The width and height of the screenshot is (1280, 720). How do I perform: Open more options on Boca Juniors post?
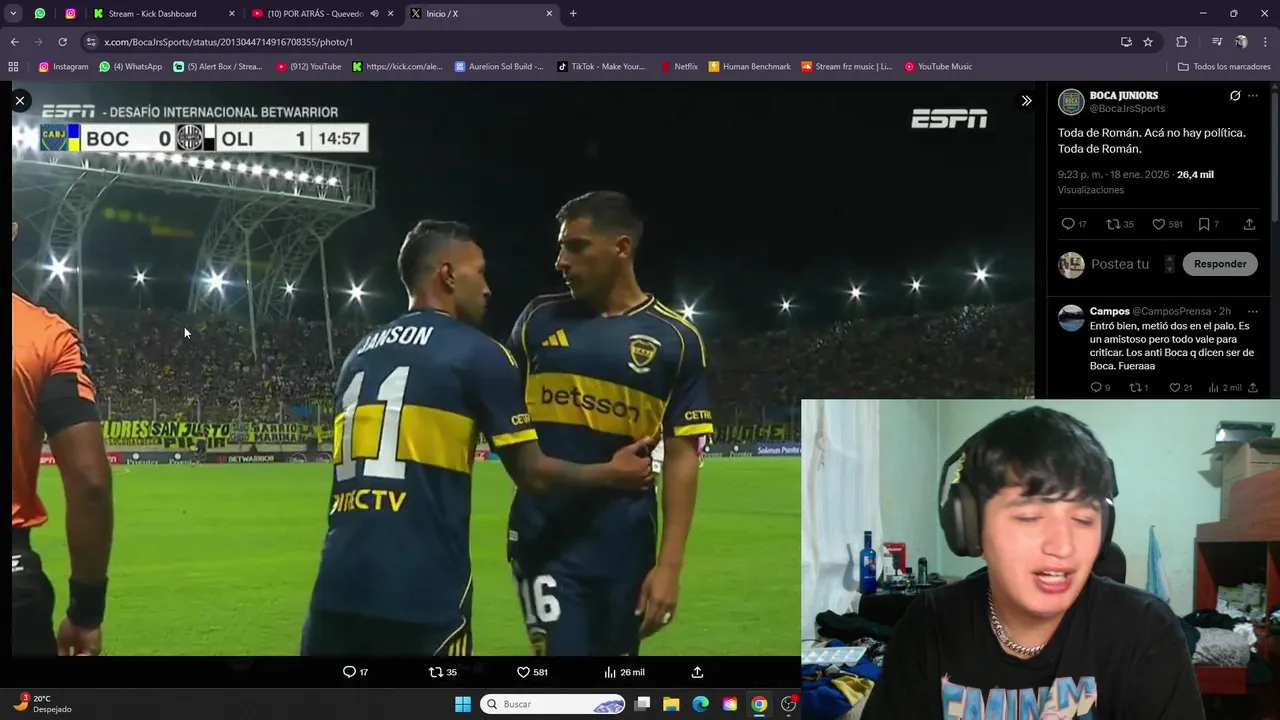click(x=1253, y=96)
